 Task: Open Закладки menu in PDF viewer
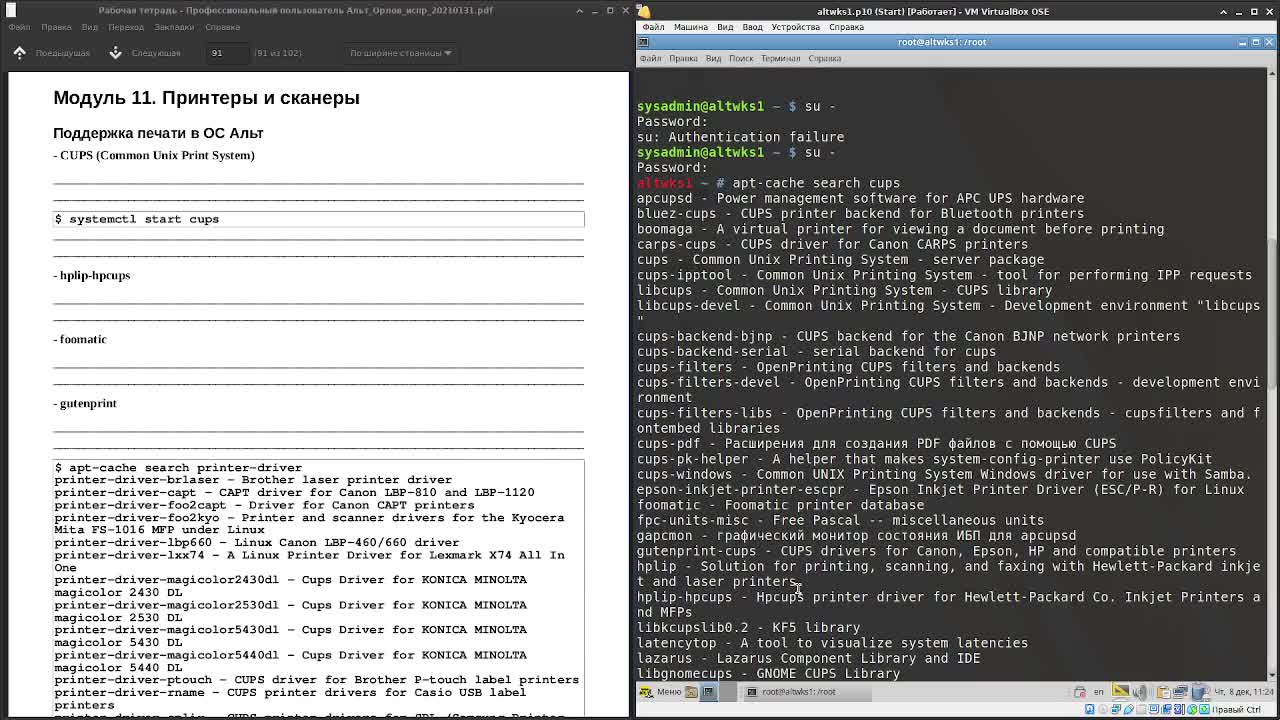pyautogui.click(x=174, y=27)
